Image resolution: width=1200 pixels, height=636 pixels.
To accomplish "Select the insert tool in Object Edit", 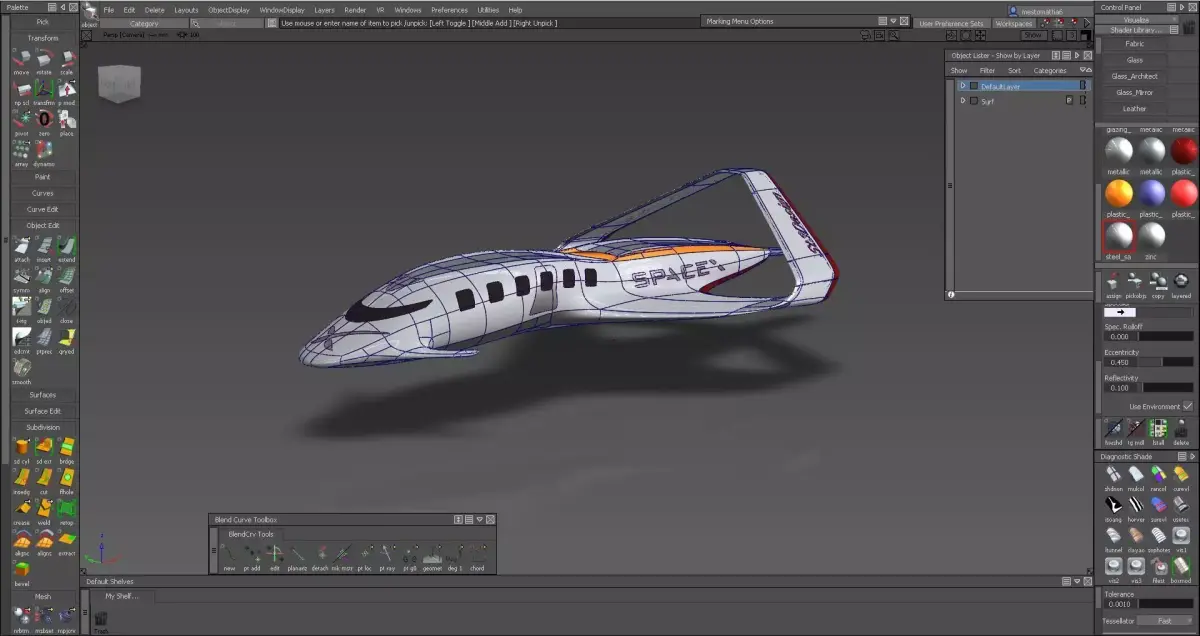I will [44, 247].
